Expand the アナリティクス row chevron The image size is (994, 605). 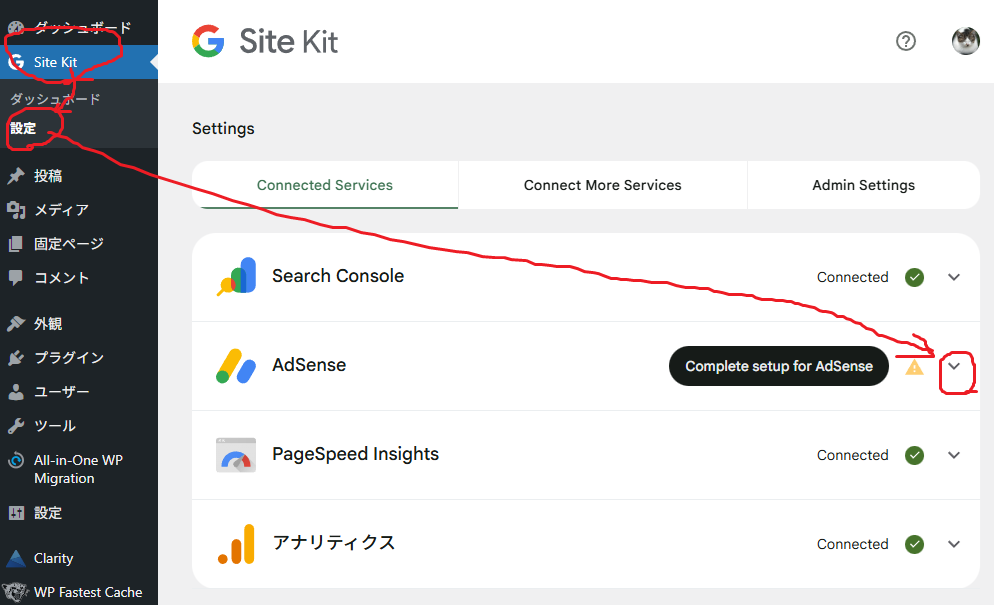(x=954, y=544)
